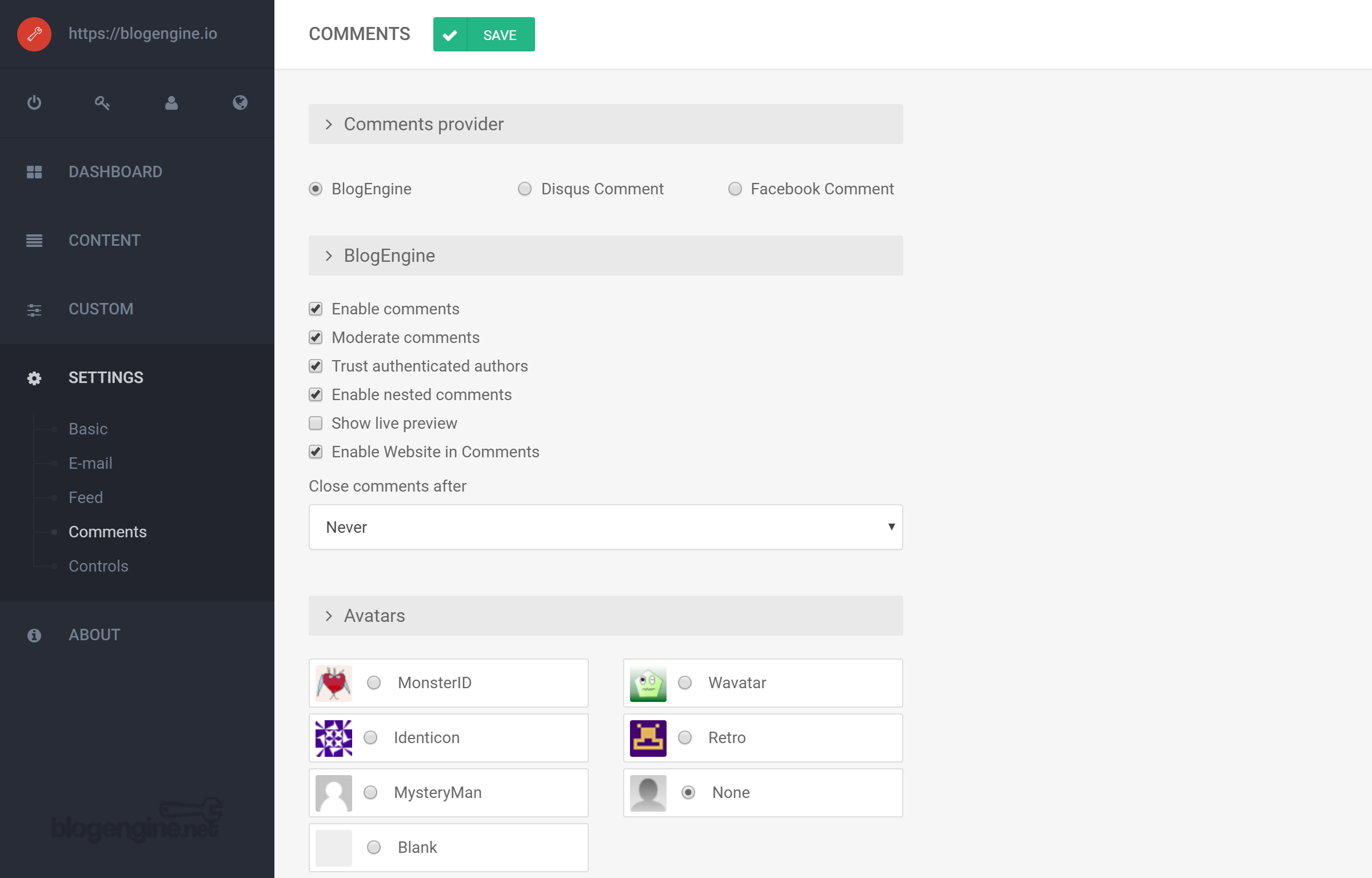Screen dimensions: 1372x878
Task: Click the globe site icon
Action: (240, 103)
